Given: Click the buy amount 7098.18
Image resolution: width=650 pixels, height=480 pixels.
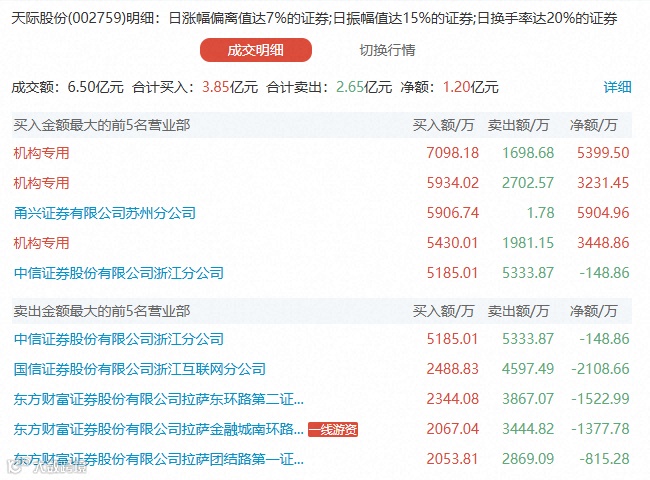Looking at the screenshot, I should (453, 153).
